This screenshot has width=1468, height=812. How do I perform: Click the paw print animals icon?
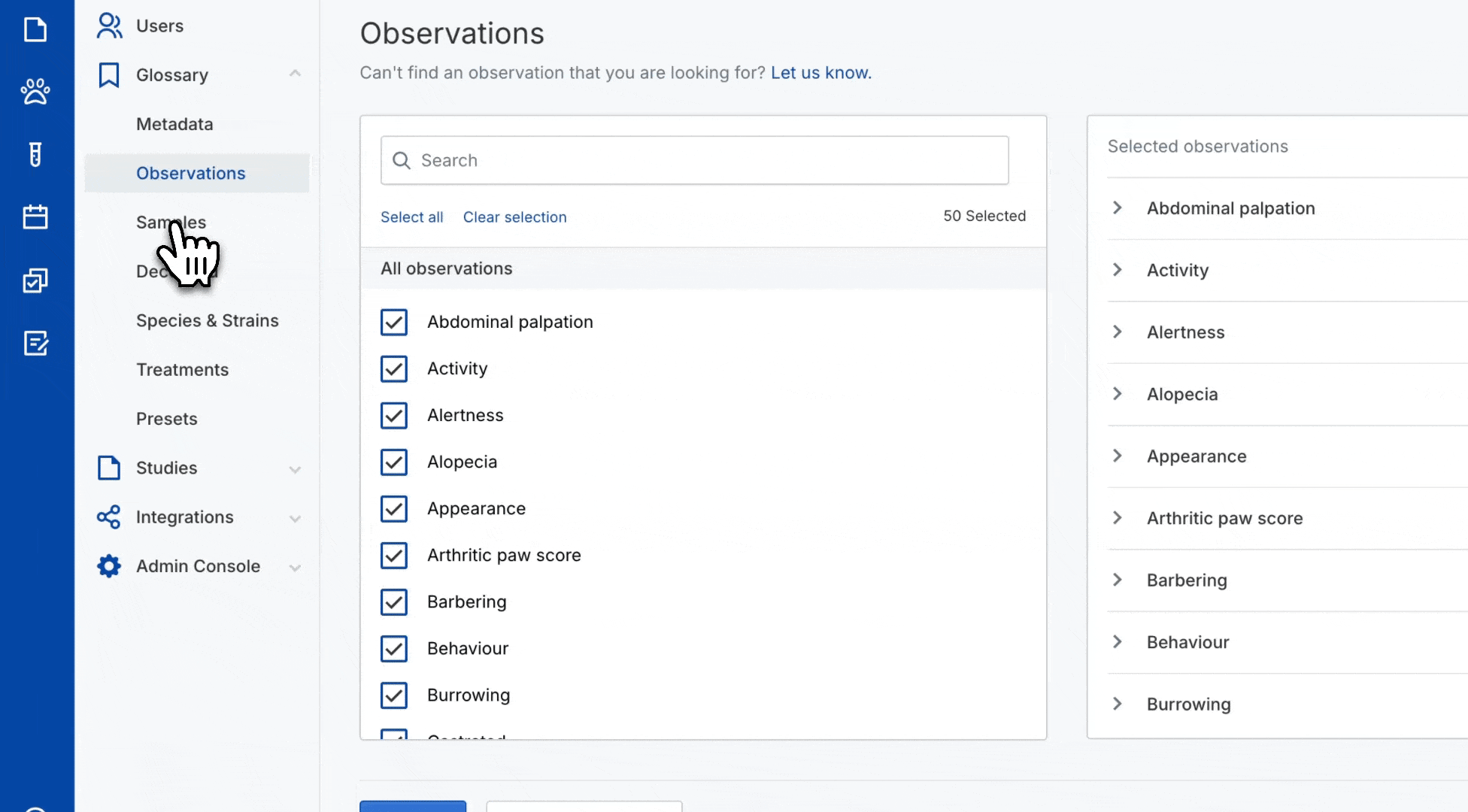tap(35, 92)
